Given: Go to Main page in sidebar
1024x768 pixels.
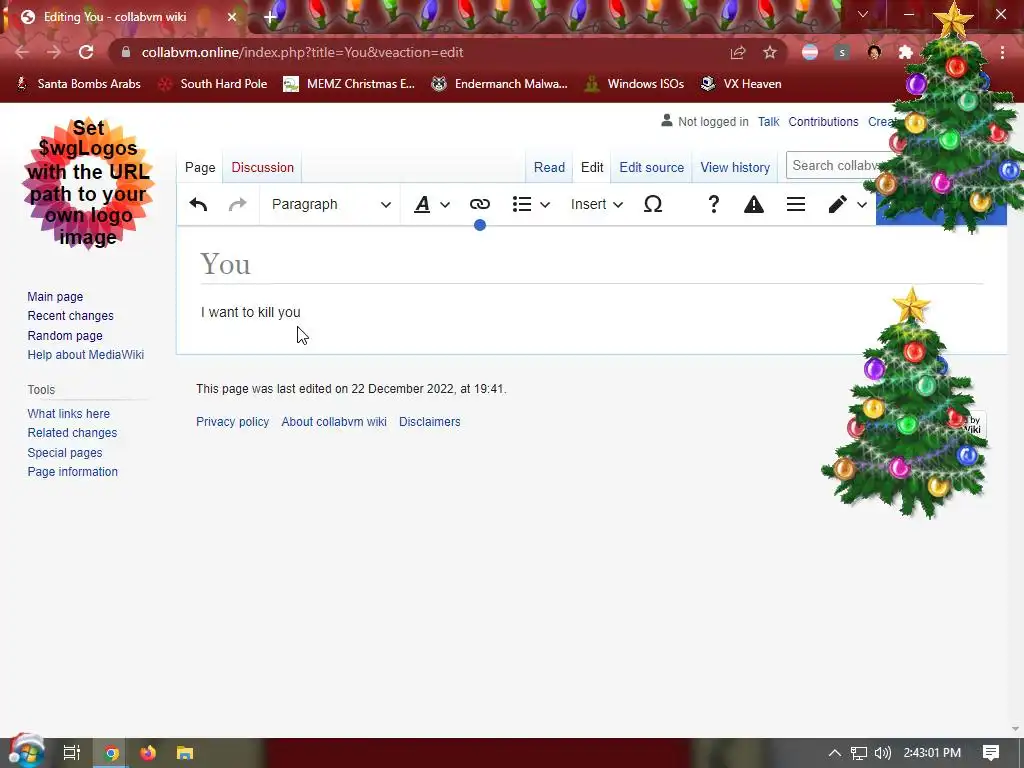Looking at the screenshot, I should [55, 296].
